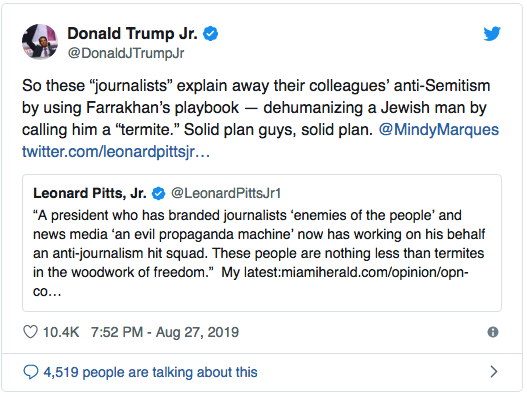Viewport: 527px width, 397px height.
Task: Click Donald Trump Jr. verified badge
Action: [211, 34]
